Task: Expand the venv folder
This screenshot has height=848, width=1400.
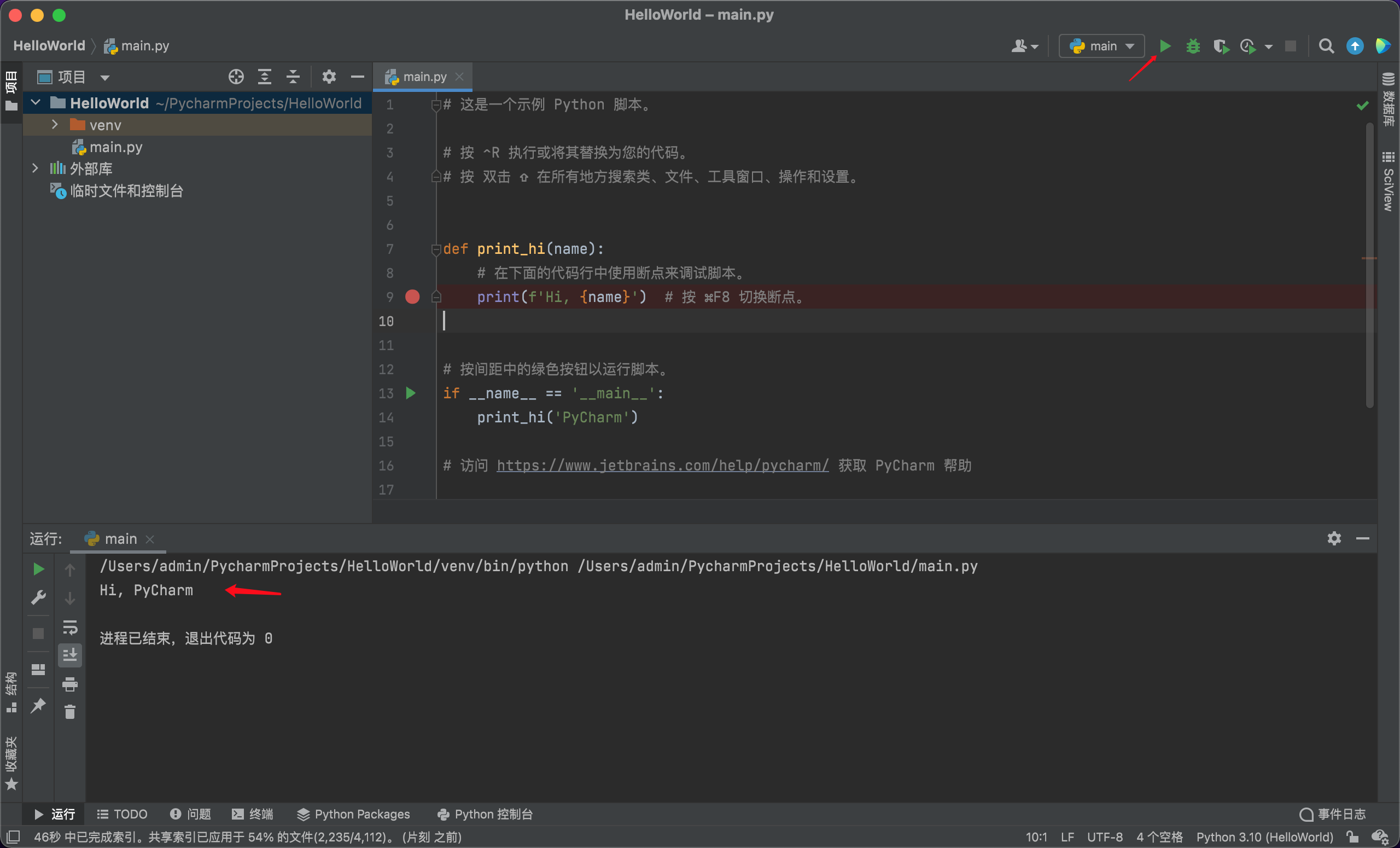Action: pos(55,125)
